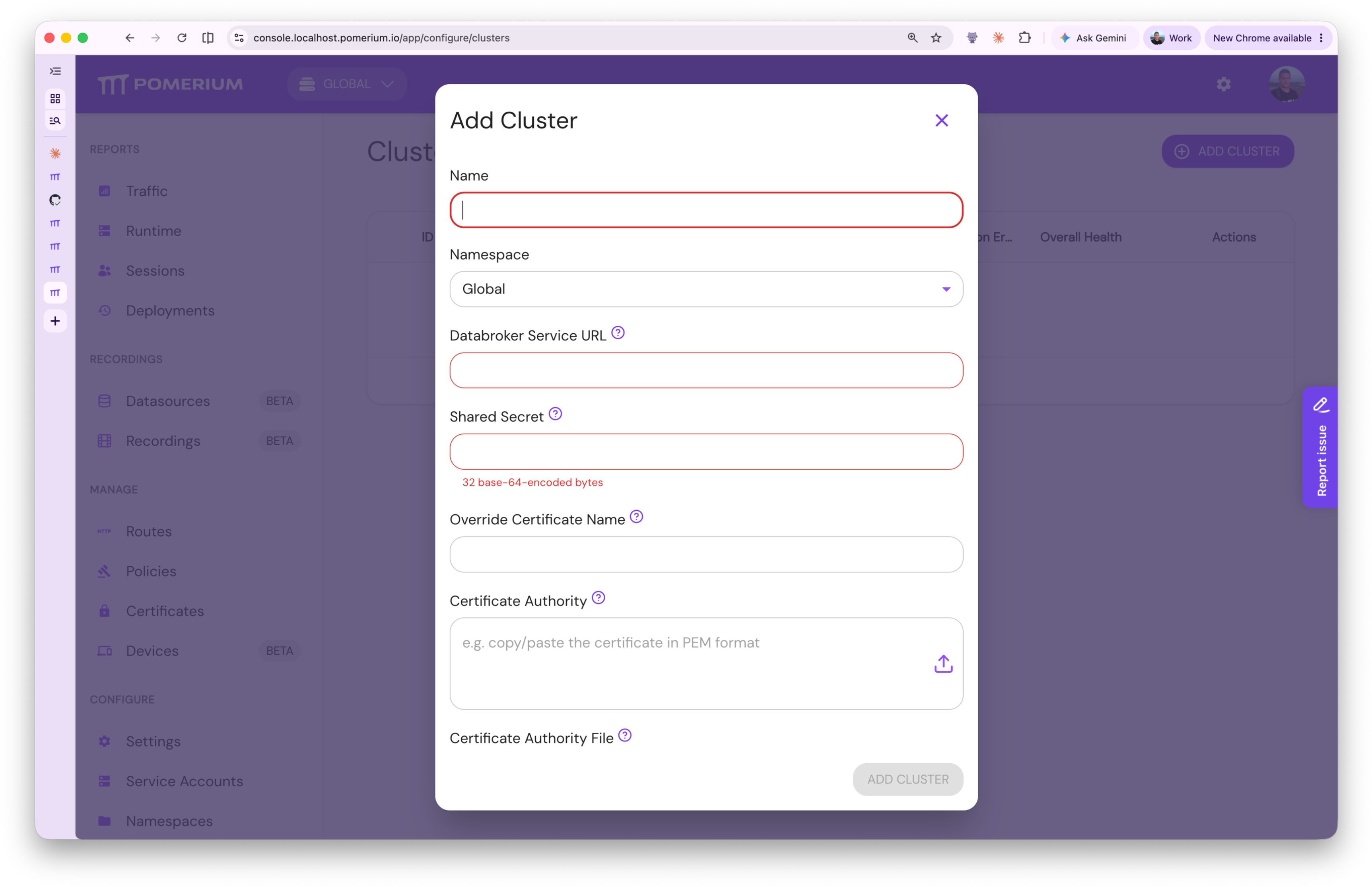Open Devices in sidebar

[x=152, y=650]
